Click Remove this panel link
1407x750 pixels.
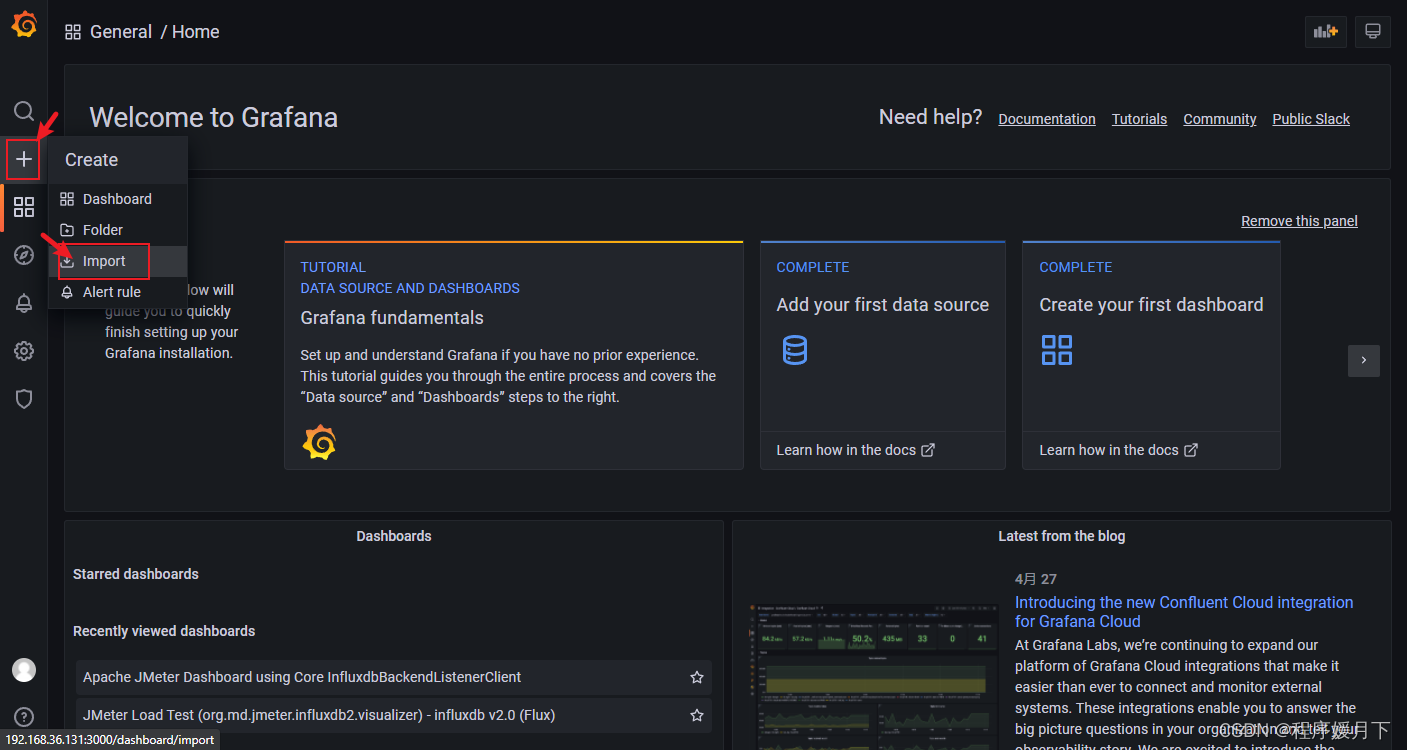[1300, 221]
